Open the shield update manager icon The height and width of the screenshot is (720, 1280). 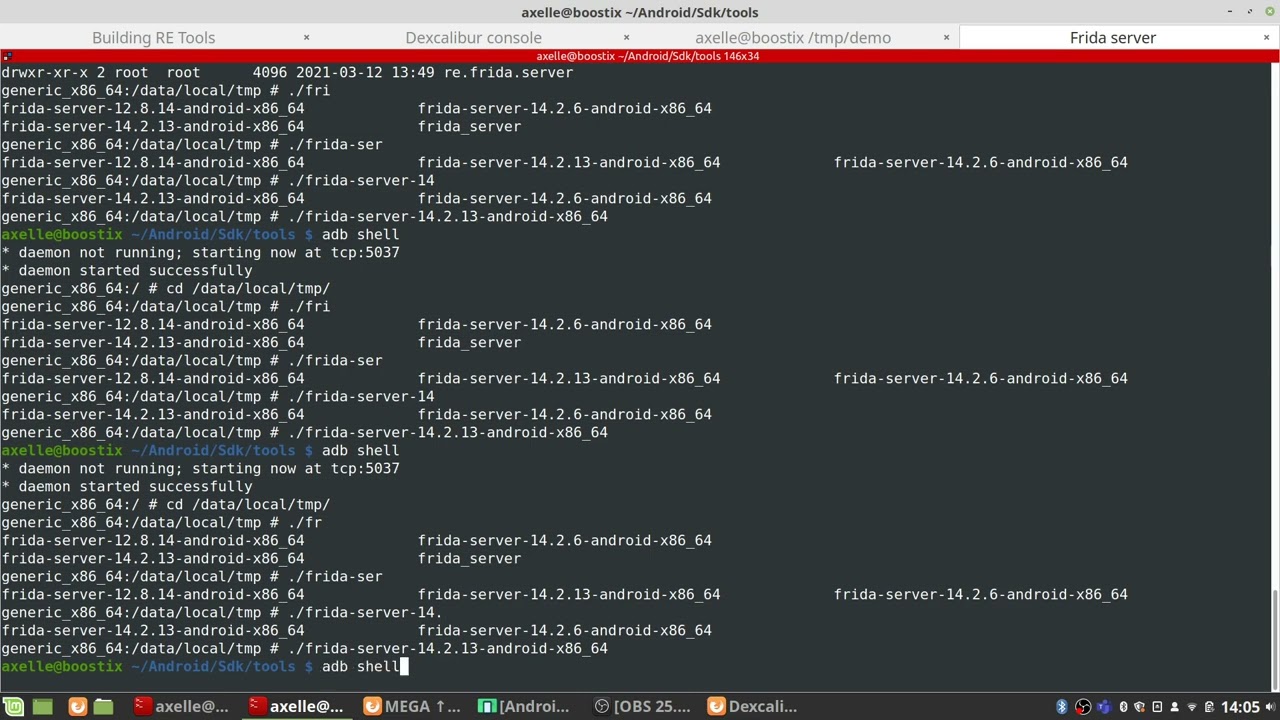[x=1139, y=707]
